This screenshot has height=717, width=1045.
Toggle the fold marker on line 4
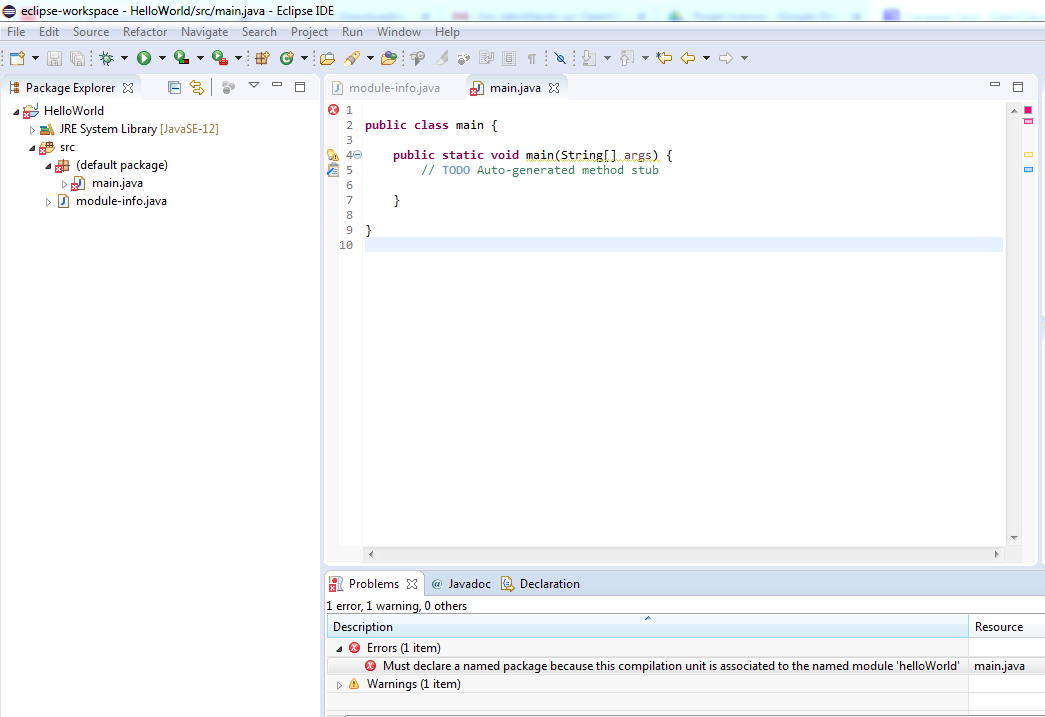(x=358, y=155)
